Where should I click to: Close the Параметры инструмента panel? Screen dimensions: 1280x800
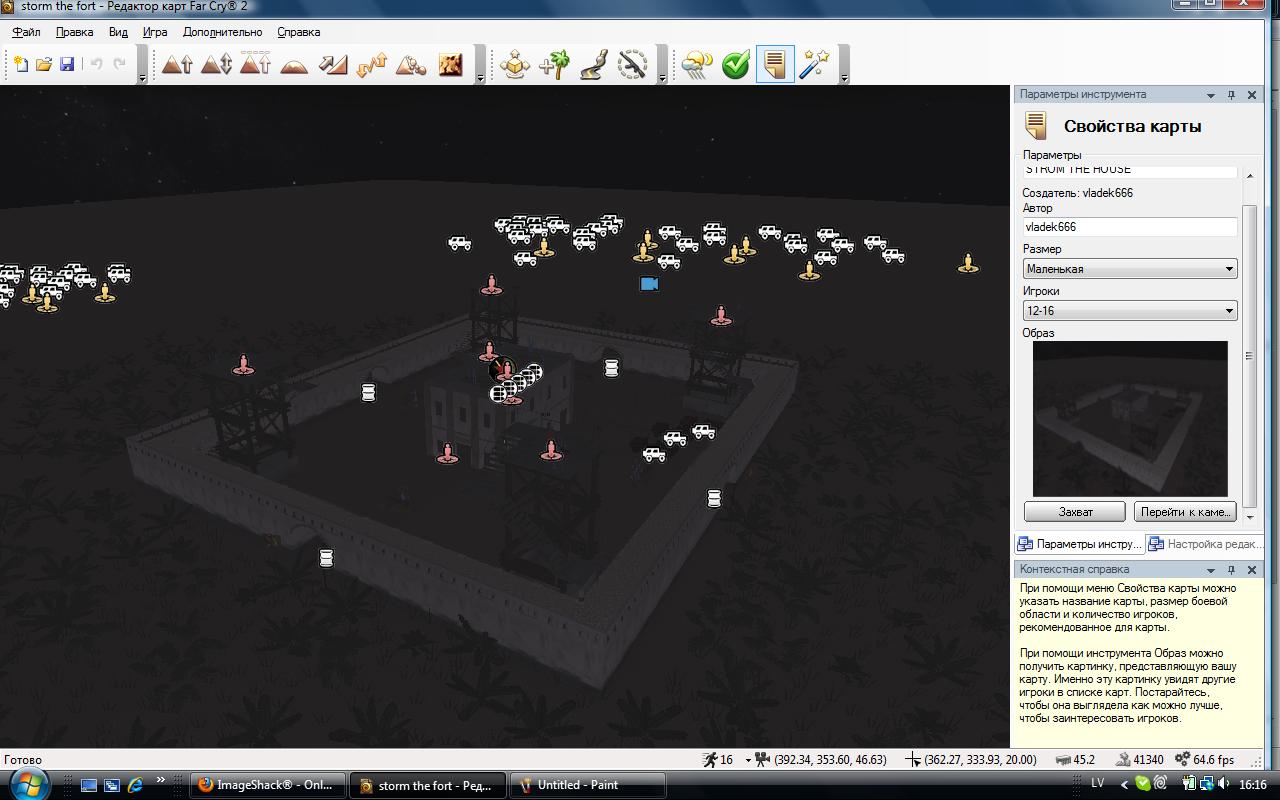pyautogui.click(x=1251, y=95)
